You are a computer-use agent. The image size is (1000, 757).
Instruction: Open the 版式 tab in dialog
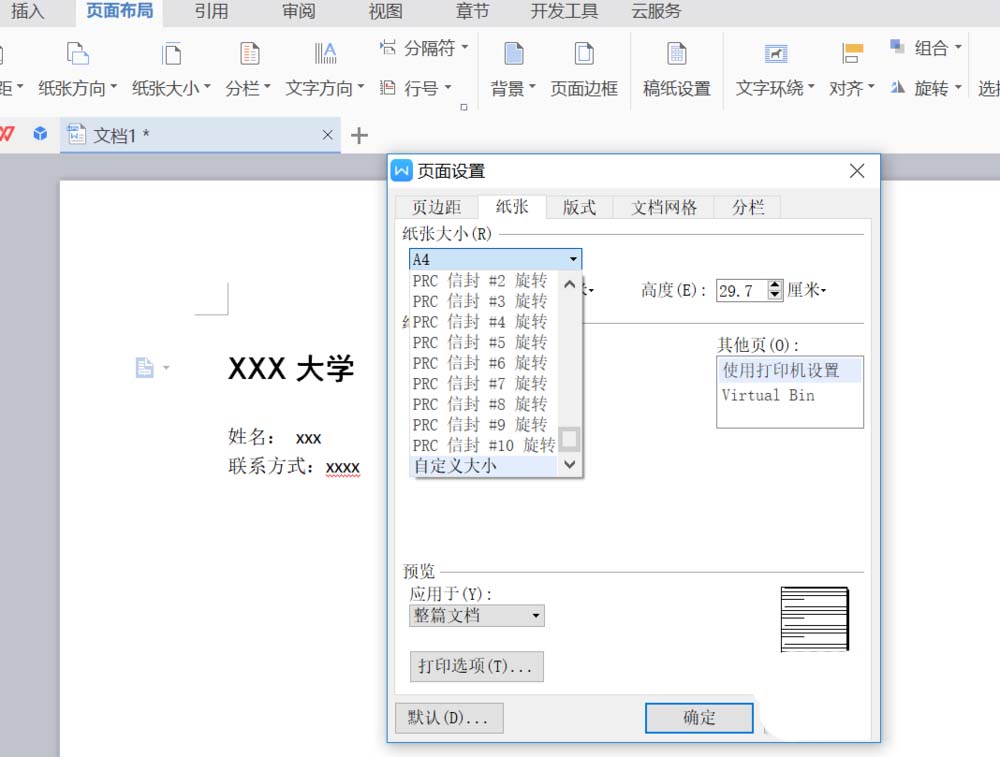579,207
